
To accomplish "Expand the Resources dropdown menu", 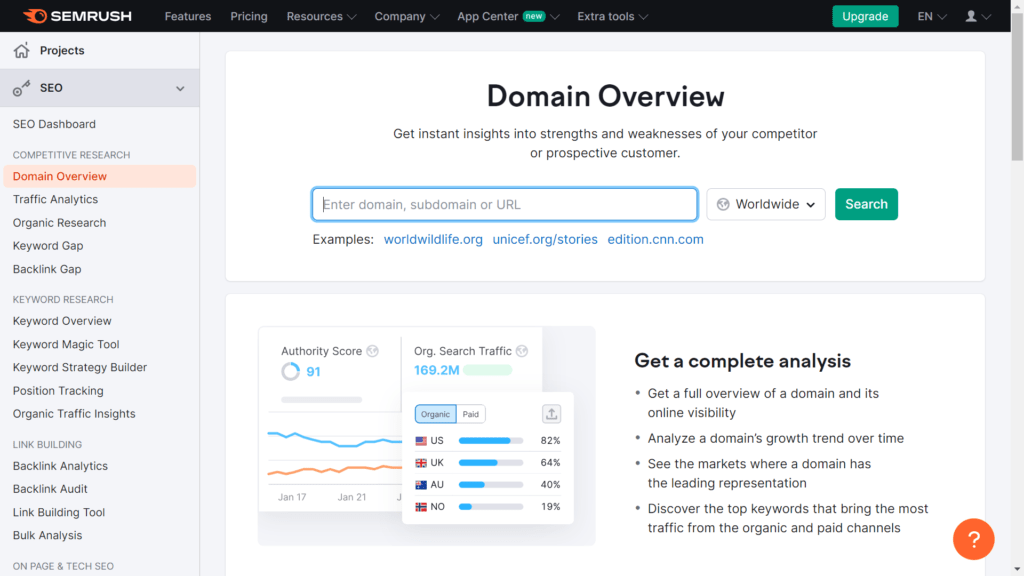I will tap(321, 16).
